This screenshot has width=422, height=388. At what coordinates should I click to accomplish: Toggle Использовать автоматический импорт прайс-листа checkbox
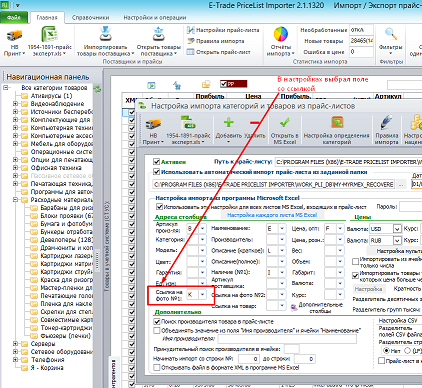156,172
